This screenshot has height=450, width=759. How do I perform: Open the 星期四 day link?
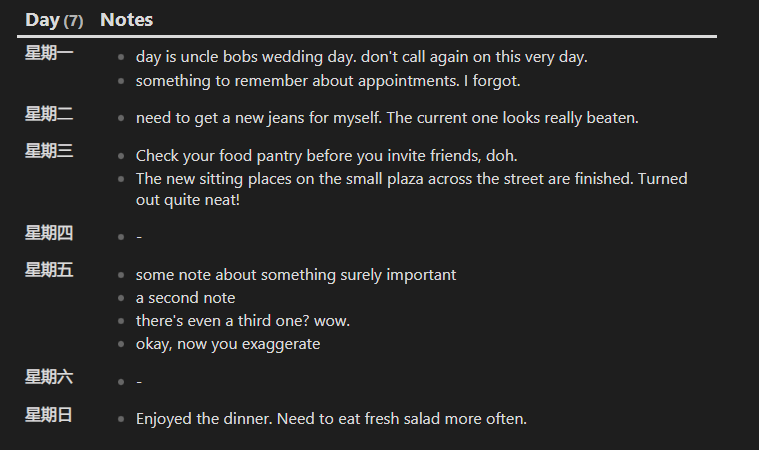pos(49,233)
